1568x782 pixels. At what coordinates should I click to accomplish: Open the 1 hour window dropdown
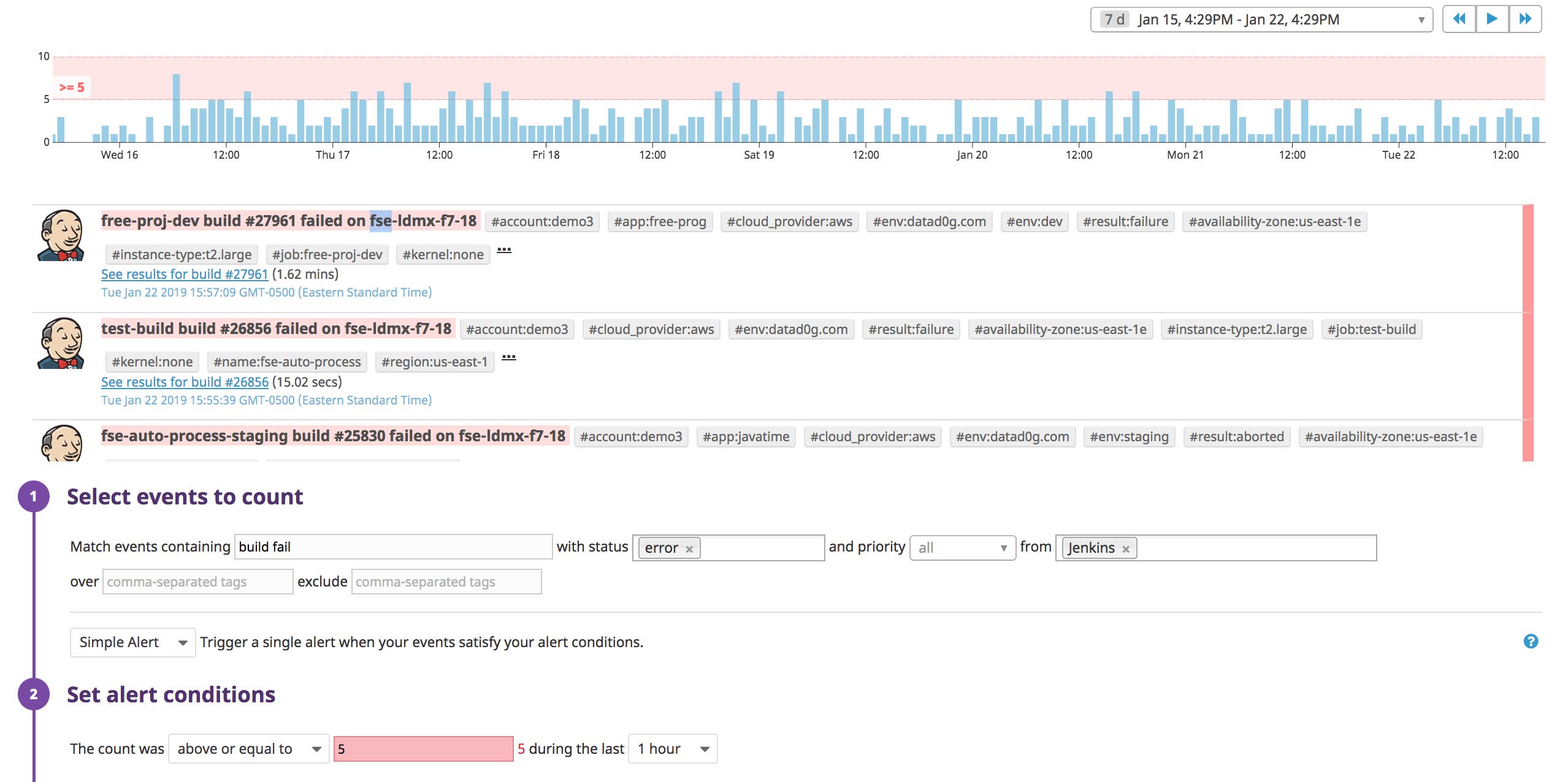[x=673, y=749]
